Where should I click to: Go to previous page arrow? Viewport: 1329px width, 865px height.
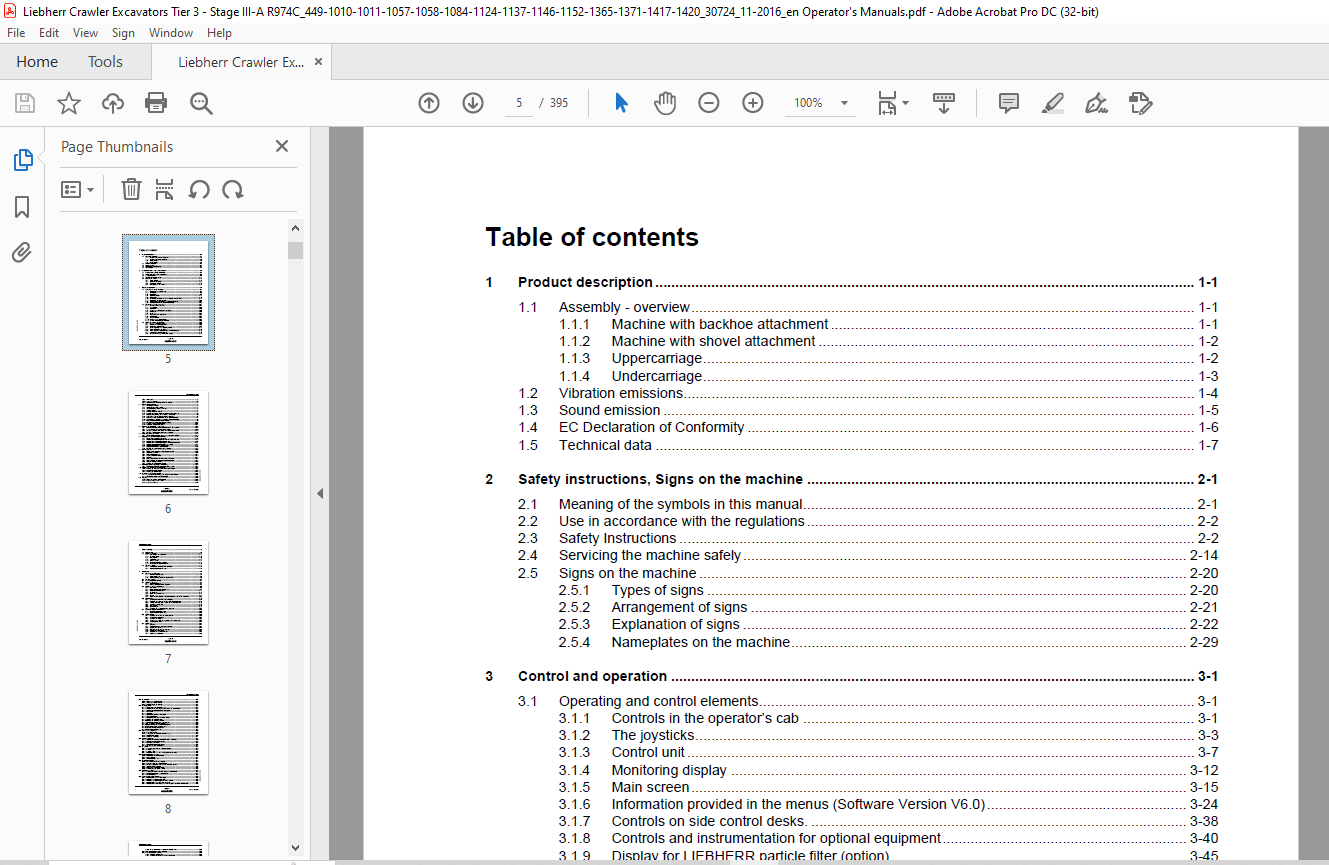tap(429, 103)
